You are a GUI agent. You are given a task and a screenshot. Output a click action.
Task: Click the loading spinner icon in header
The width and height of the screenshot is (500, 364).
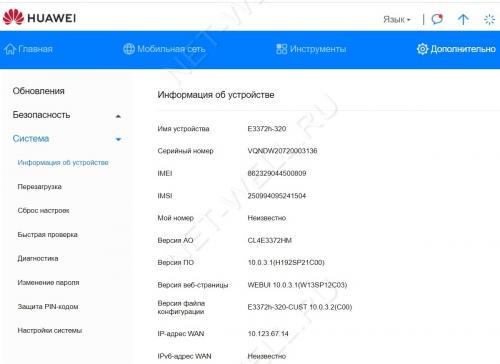(x=489, y=19)
